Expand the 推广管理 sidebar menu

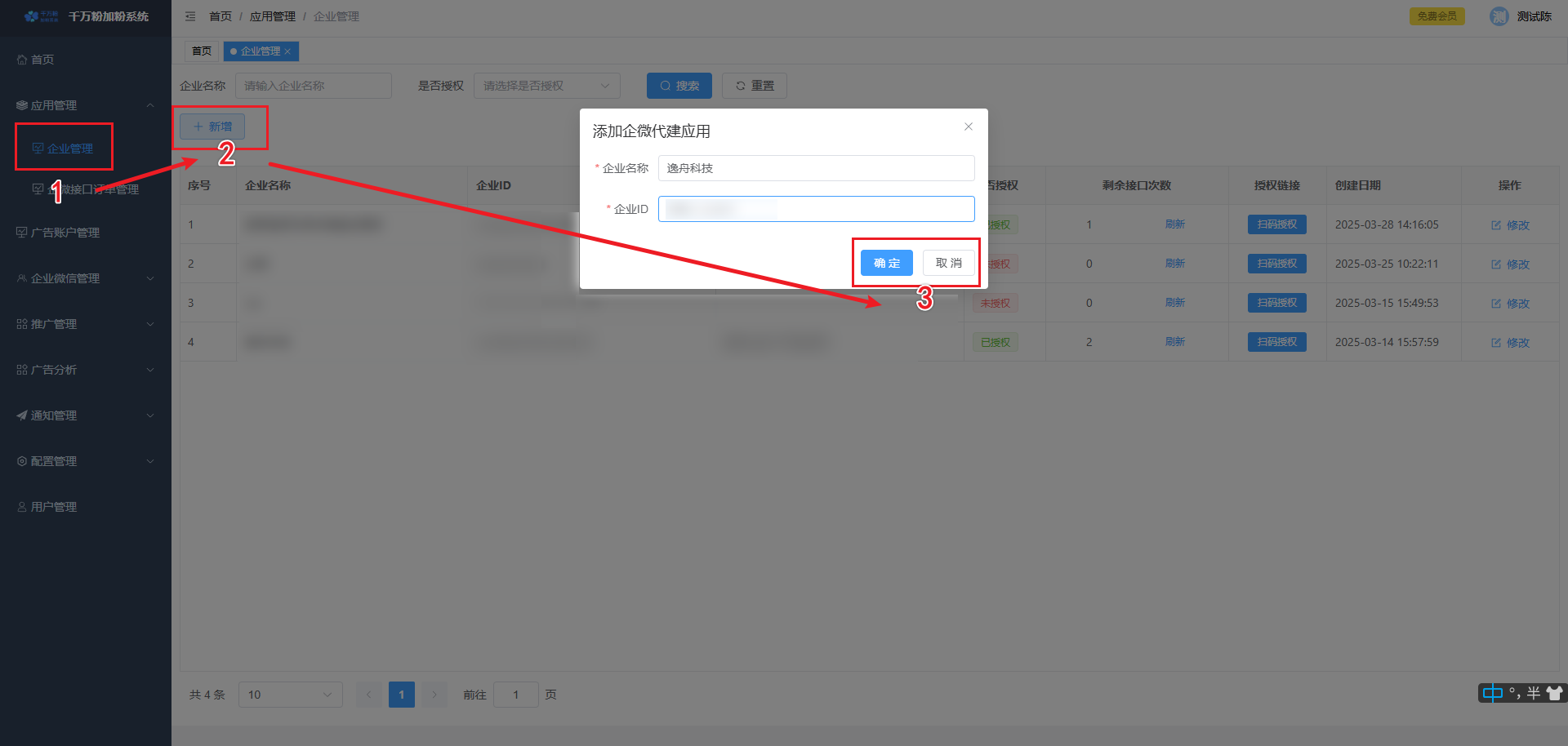click(85, 324)
